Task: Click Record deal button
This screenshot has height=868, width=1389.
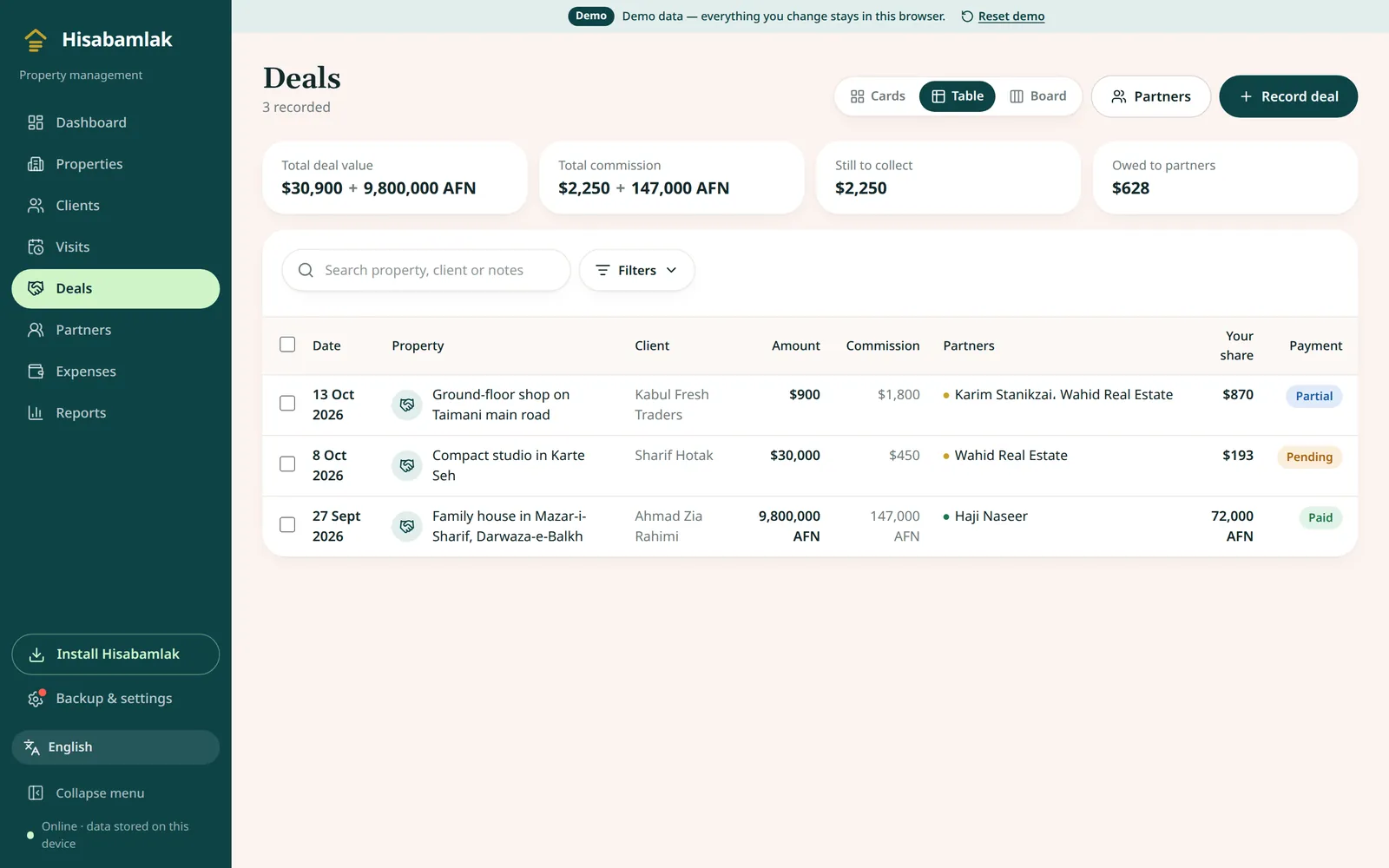Action: (x=1288, y=96)
